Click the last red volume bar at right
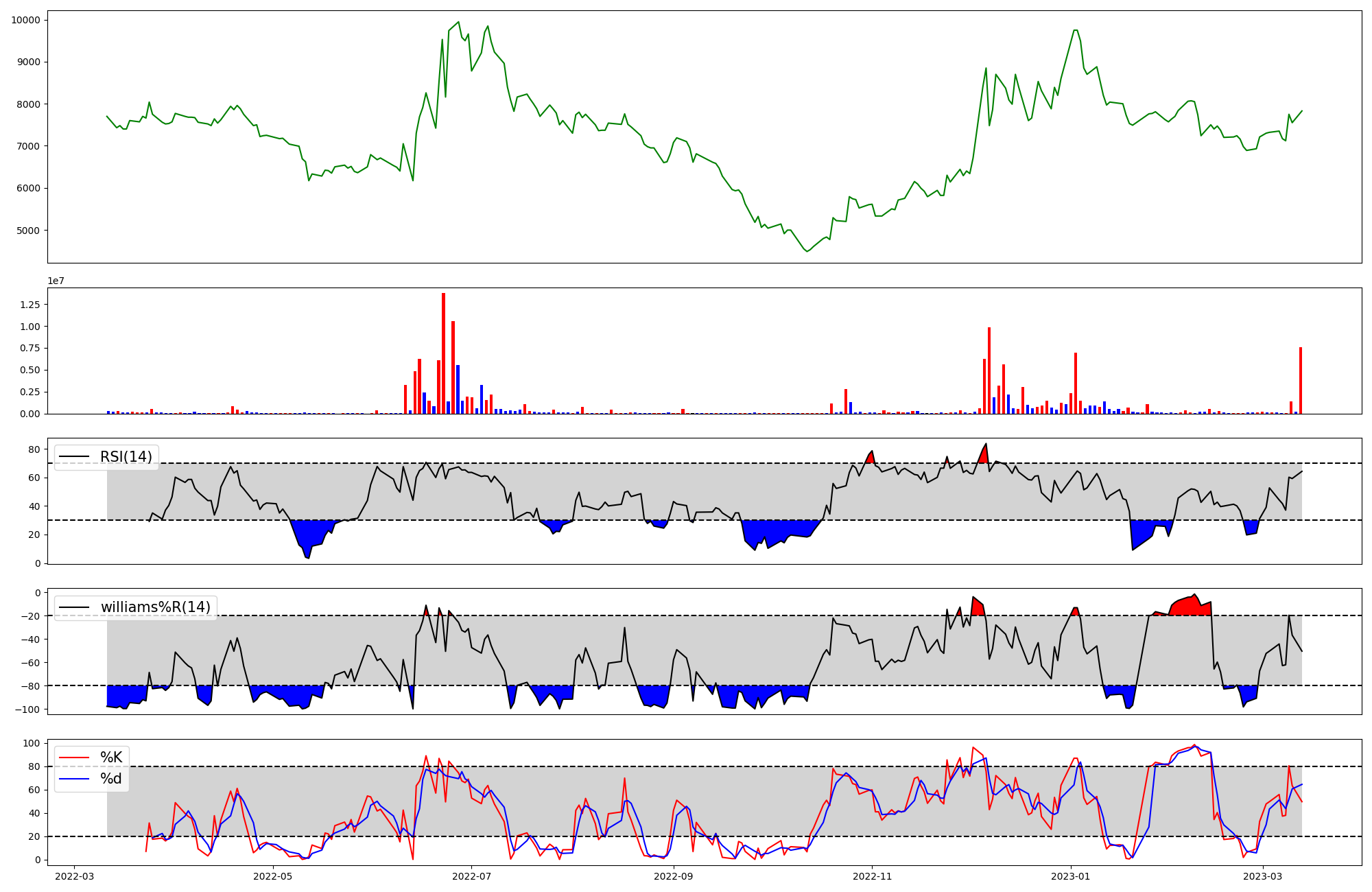1372x892 pixels. tap(1300, 381)
